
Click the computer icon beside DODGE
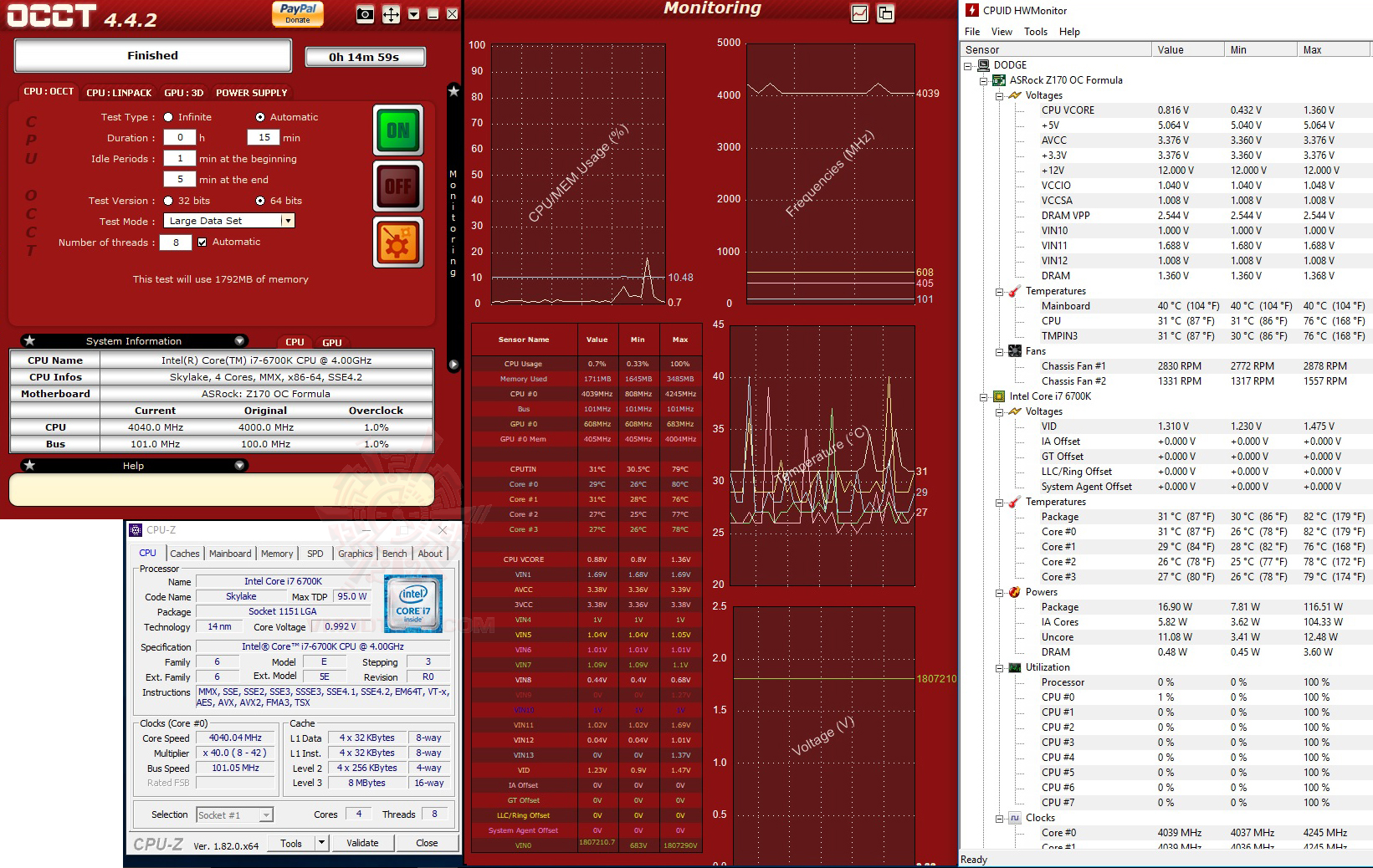(983, 64)
